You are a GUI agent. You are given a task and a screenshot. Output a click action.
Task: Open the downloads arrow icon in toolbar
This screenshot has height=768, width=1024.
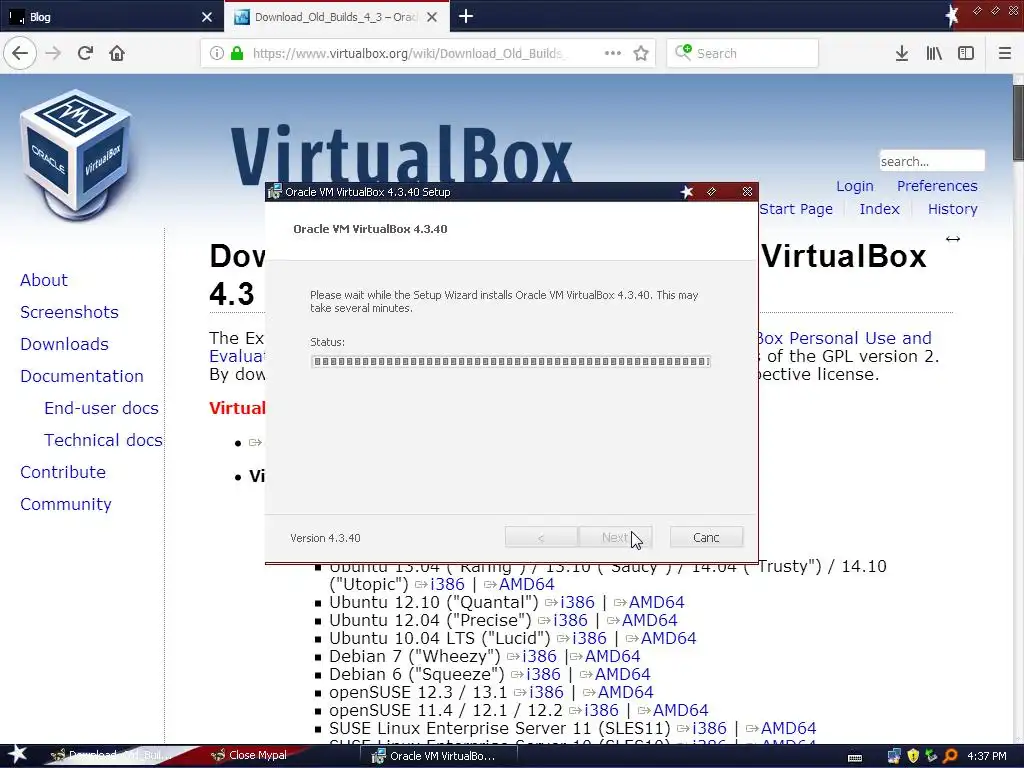pyautogui.click(x=902, y=54)
